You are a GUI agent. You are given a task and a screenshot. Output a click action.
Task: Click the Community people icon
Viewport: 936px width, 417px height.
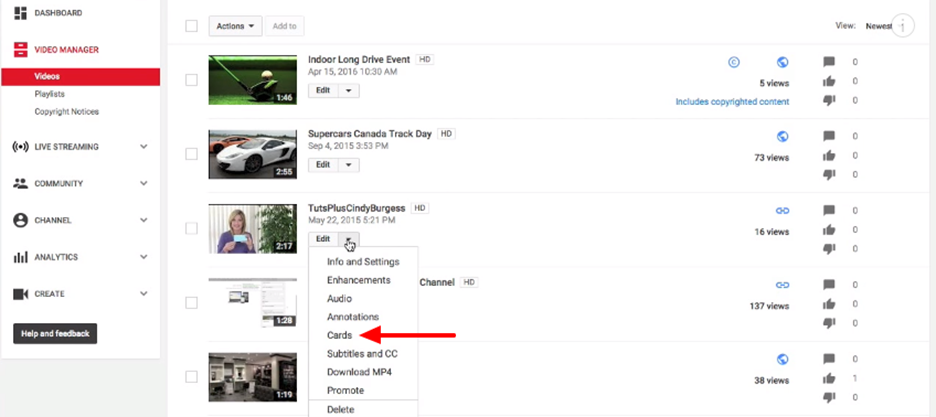pyautogui.click(x=20, y=184)
